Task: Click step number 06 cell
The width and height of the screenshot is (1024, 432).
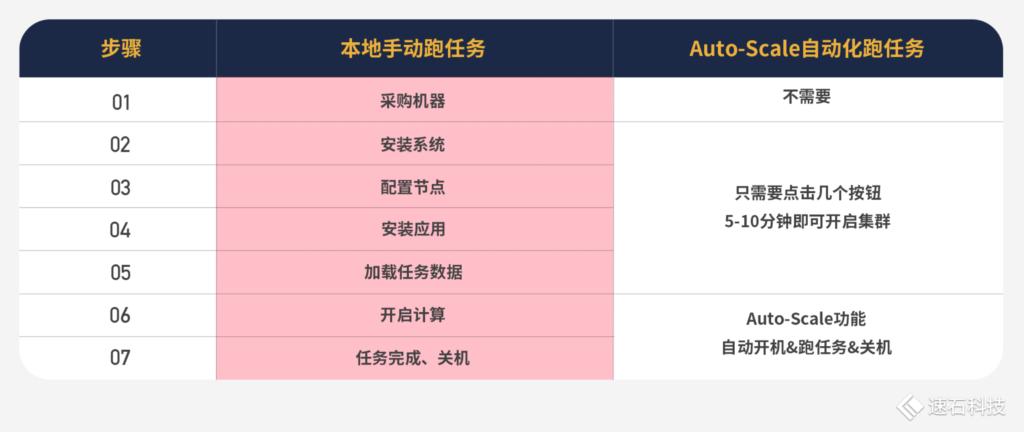Action: click(x=120, y=315)
